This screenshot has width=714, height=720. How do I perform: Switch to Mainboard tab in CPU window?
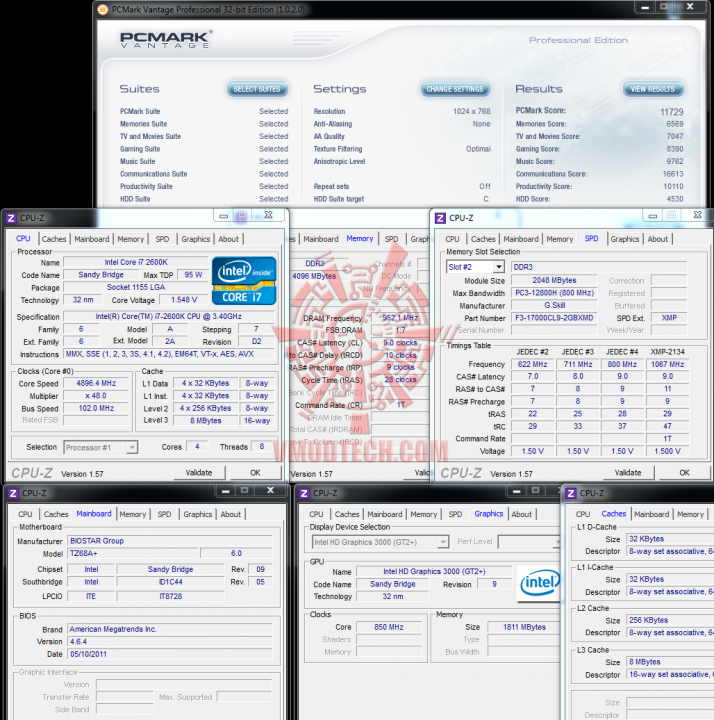[92, 239]
